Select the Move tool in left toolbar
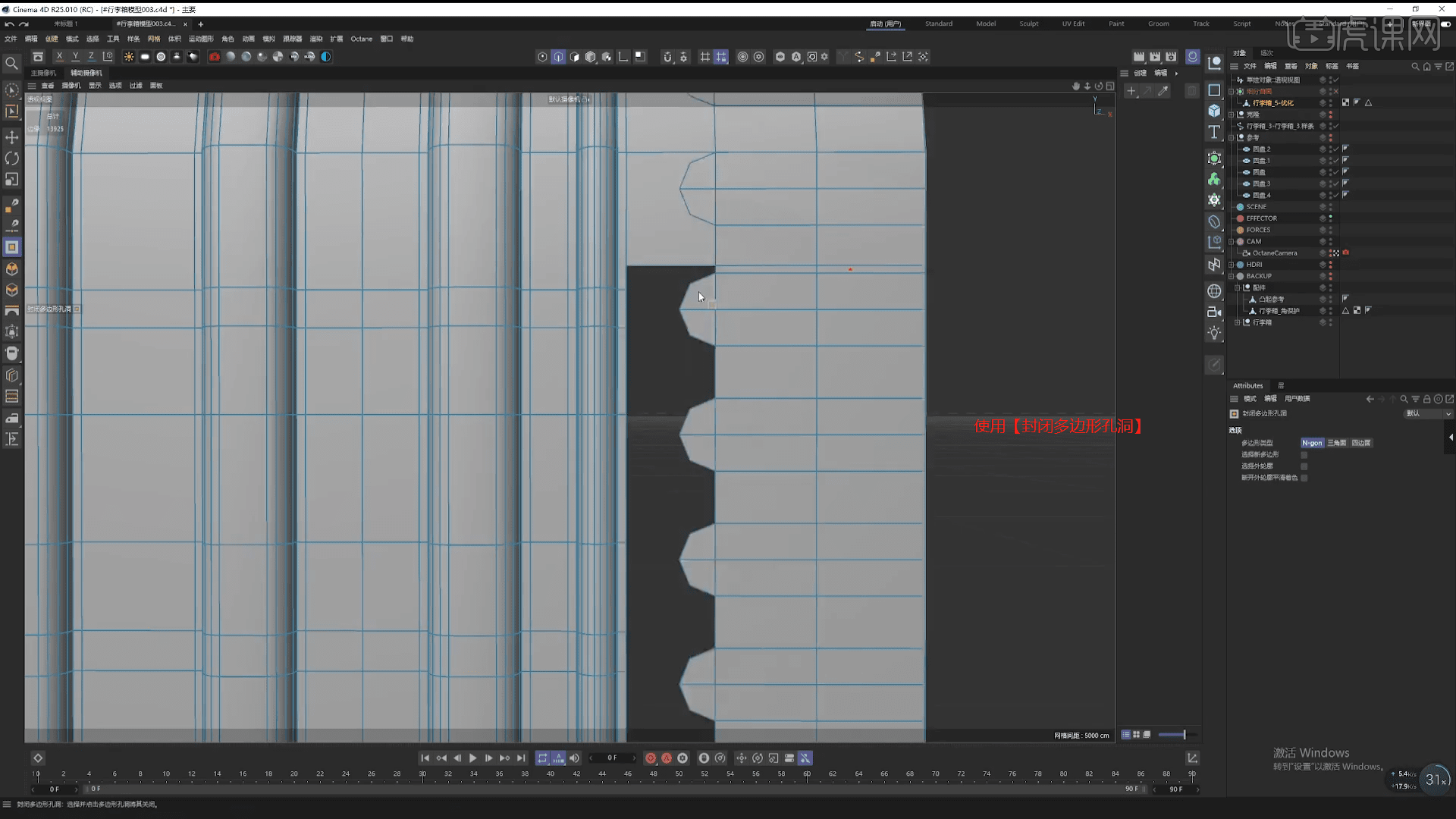This screenshot has height=819, width=1456. [x=11, y=137]
